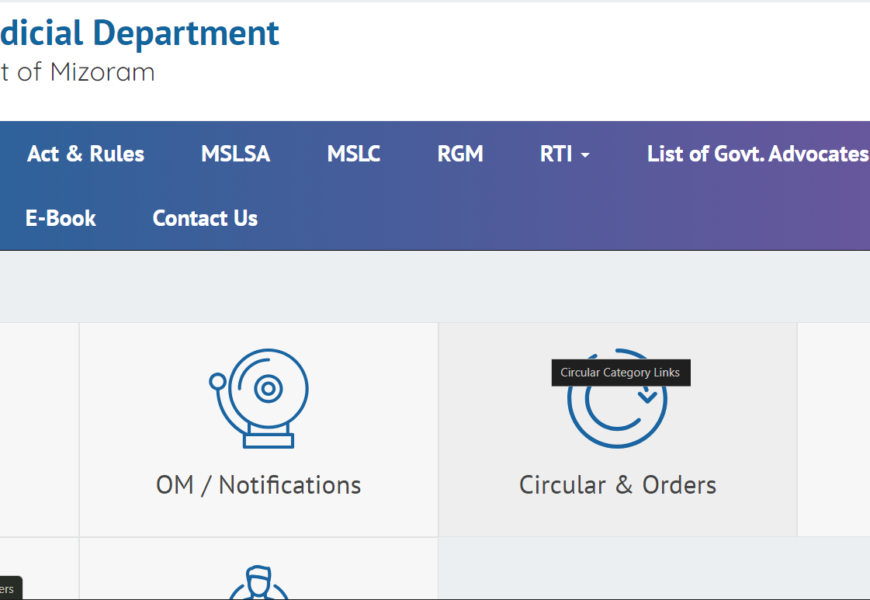This screenshot has width=870, height=600.
Task: Click the circular refresh arrow icon
Action: [617, 400]
